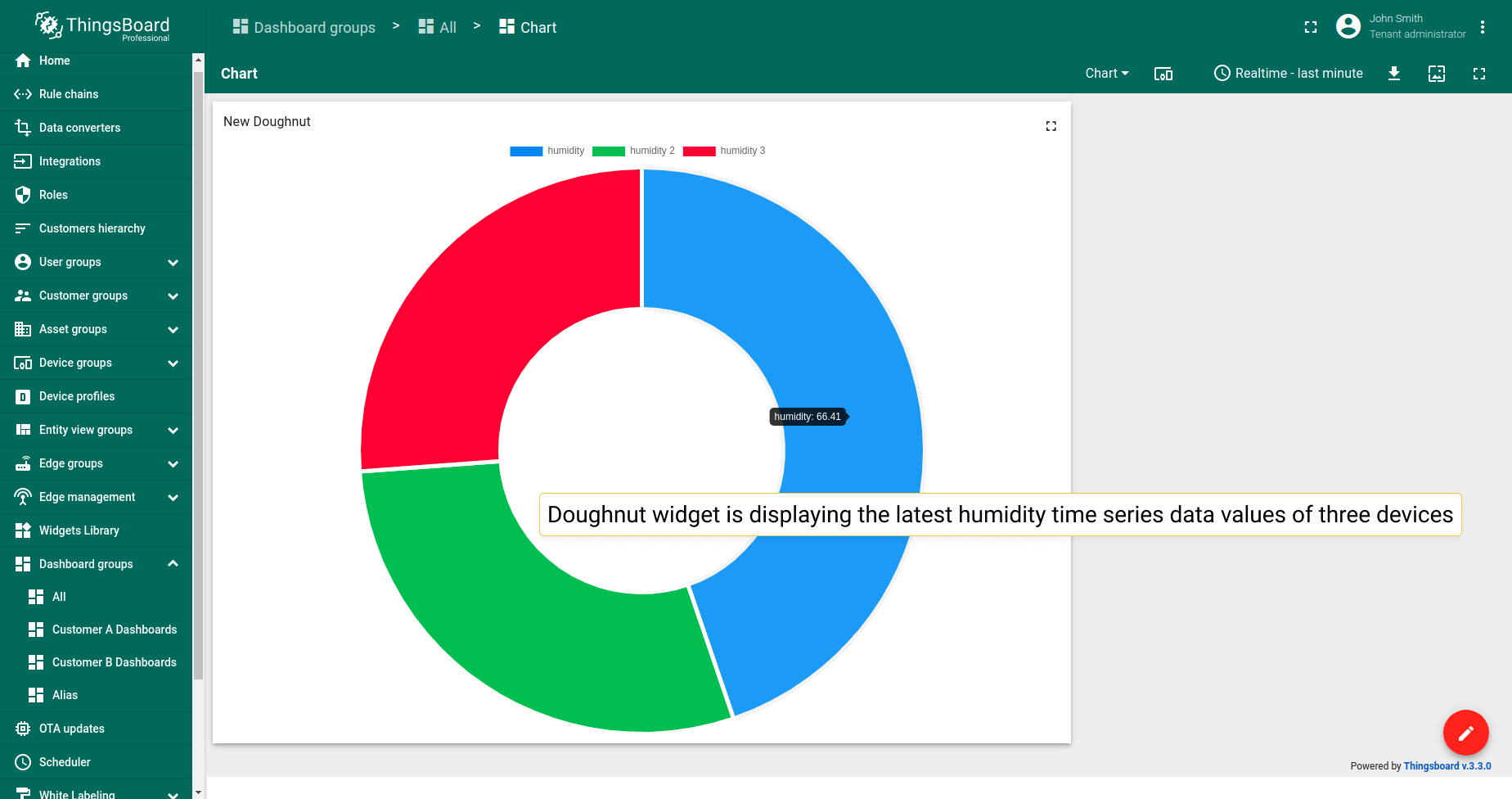
Task: Toggle fullscreen icon beside John Smith profile
Action: [1311, 27]
